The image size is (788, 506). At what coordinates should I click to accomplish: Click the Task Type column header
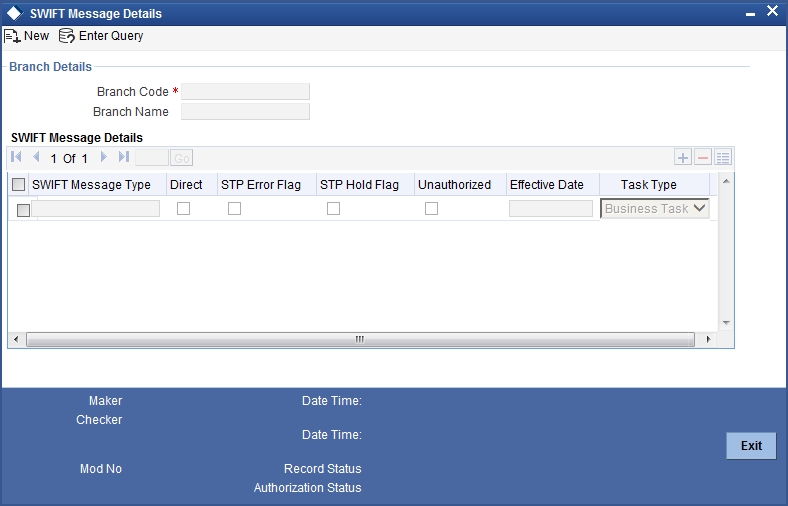click(x=648, y=184)
